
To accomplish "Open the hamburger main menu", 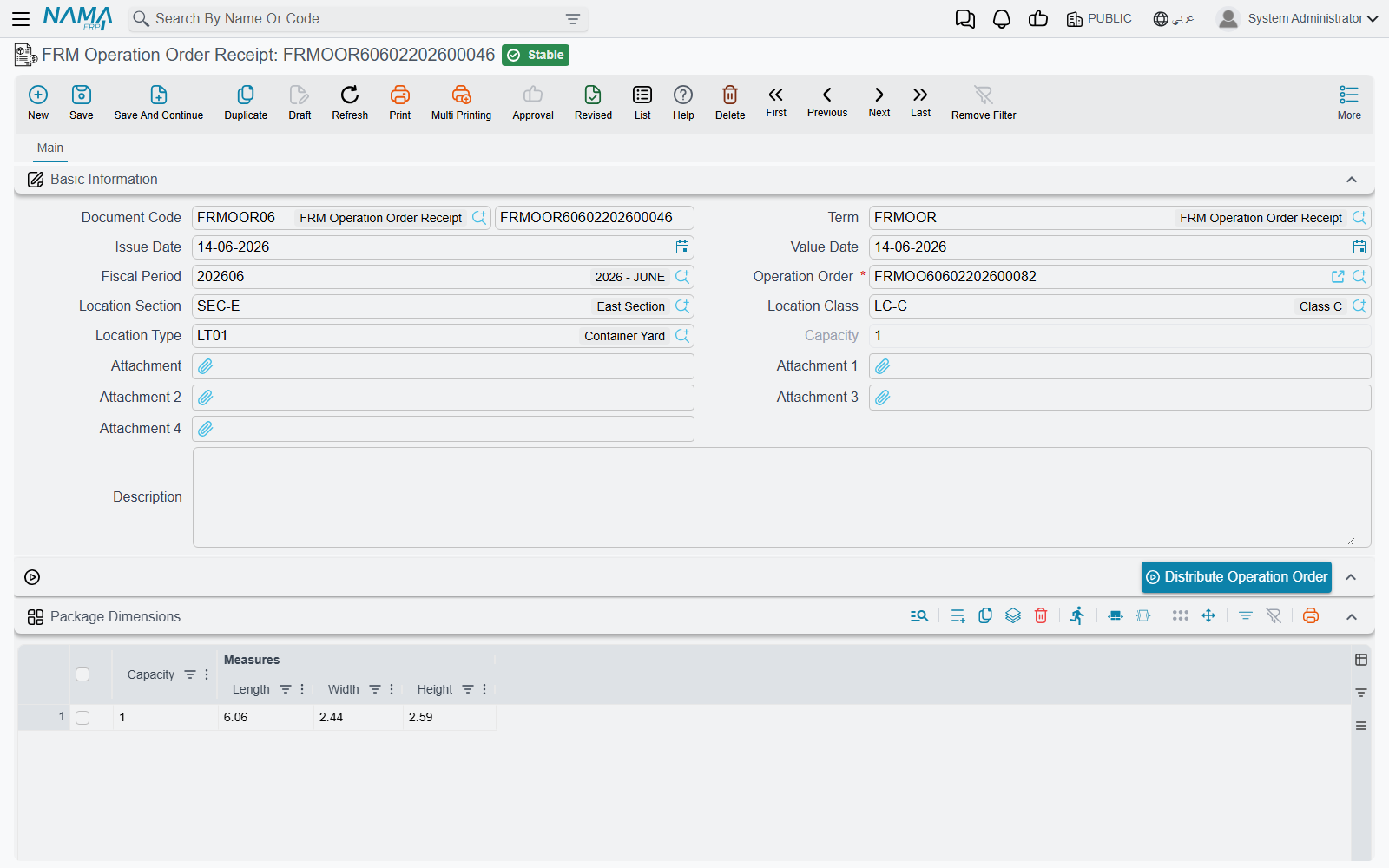I will point(21,18).
